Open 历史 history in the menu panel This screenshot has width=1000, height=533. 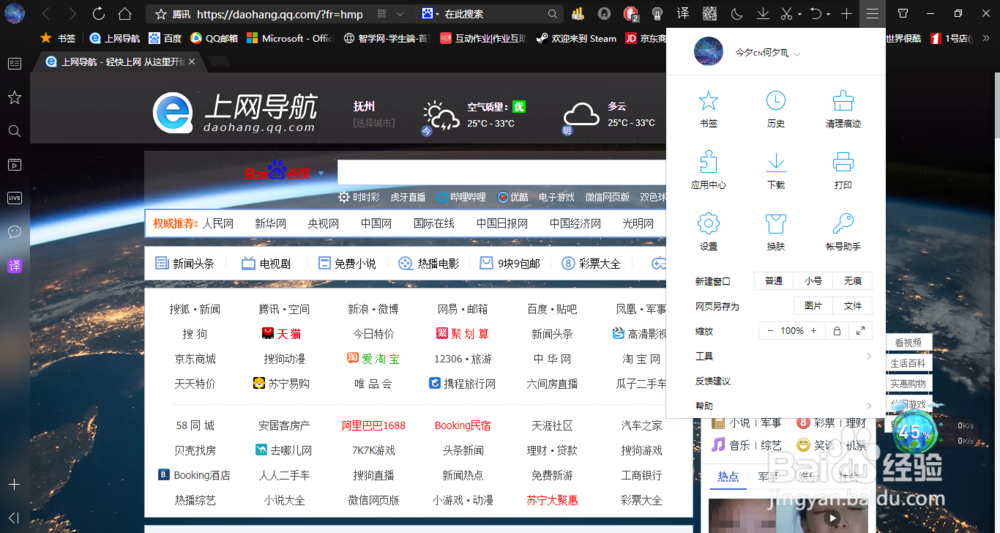[x=776, y=108]
